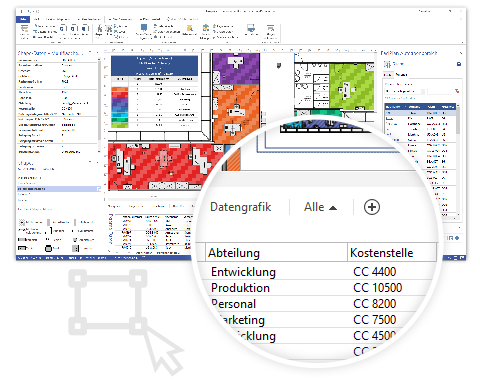The image size is (480, 380).
Task: Click the highlighted row in the left shapes panel
Action: tap(59, 189)
